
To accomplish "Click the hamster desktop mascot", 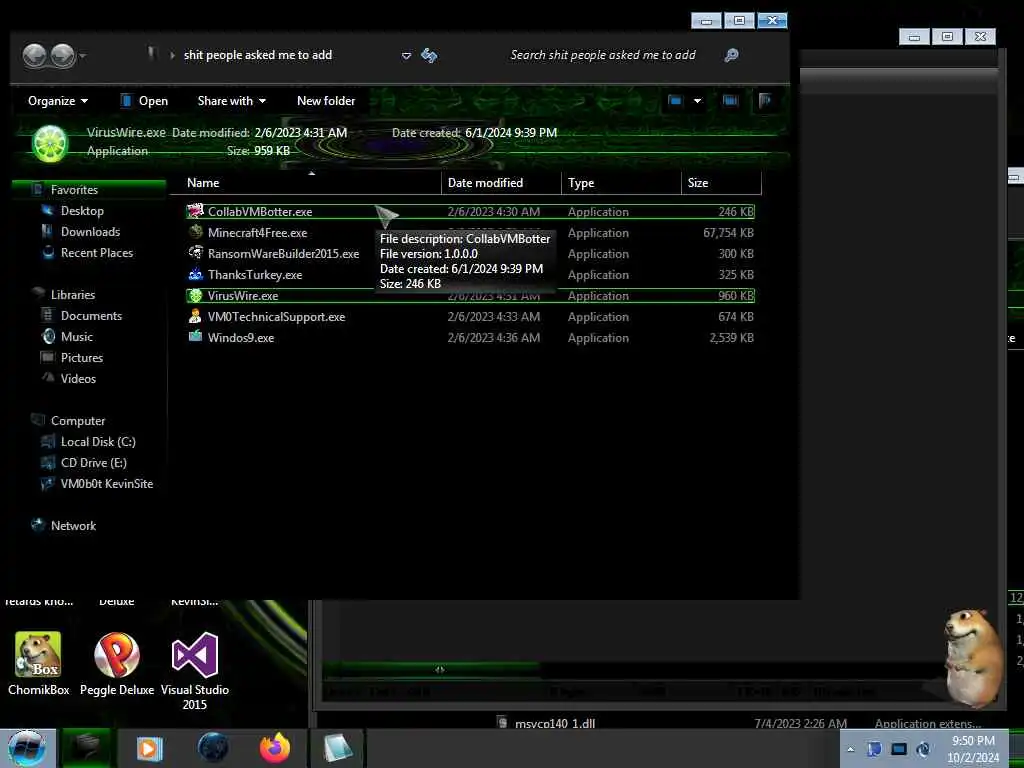I will (973, 656).
